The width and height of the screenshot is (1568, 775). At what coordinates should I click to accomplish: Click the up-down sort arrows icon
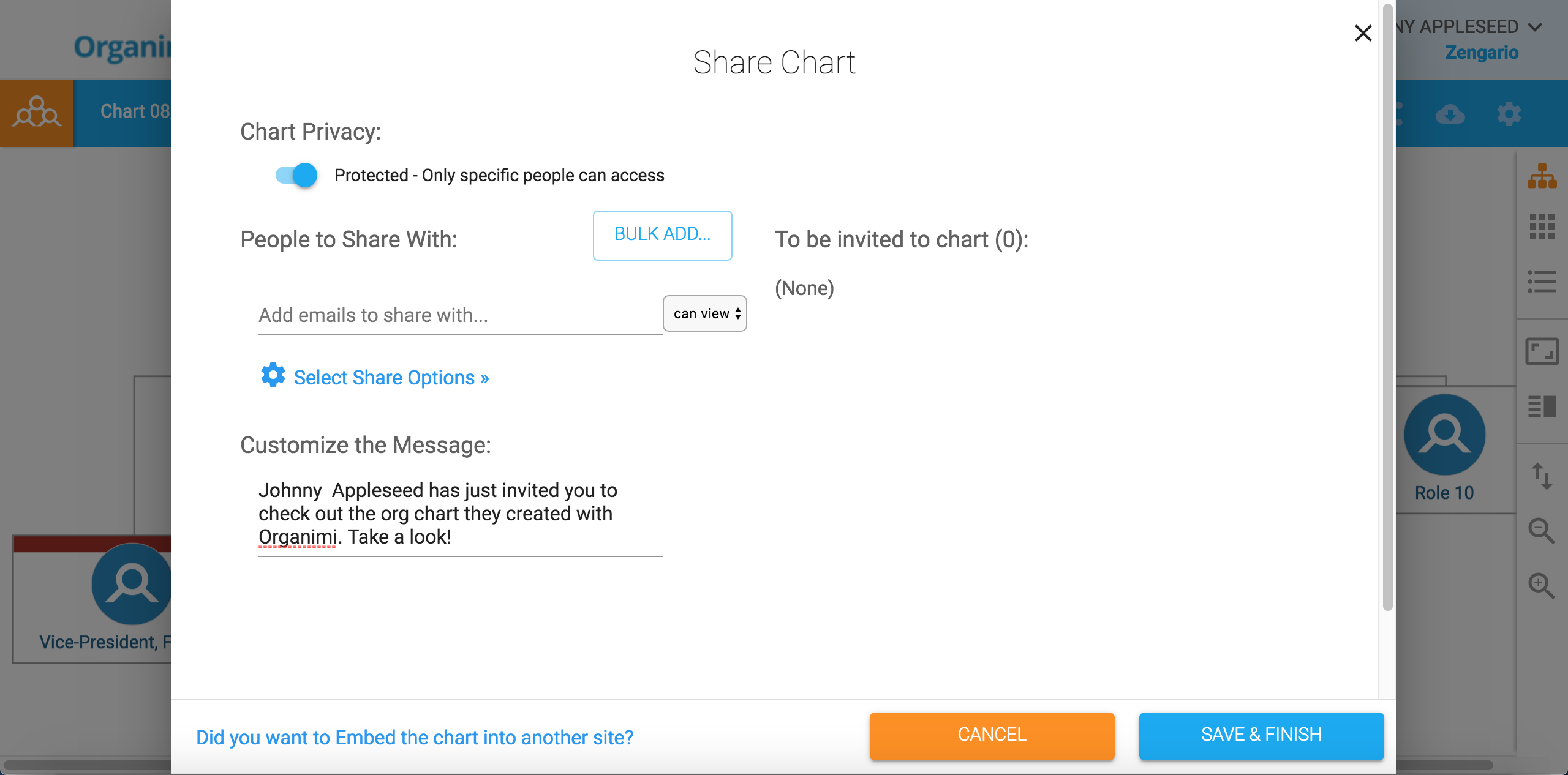1541,476
